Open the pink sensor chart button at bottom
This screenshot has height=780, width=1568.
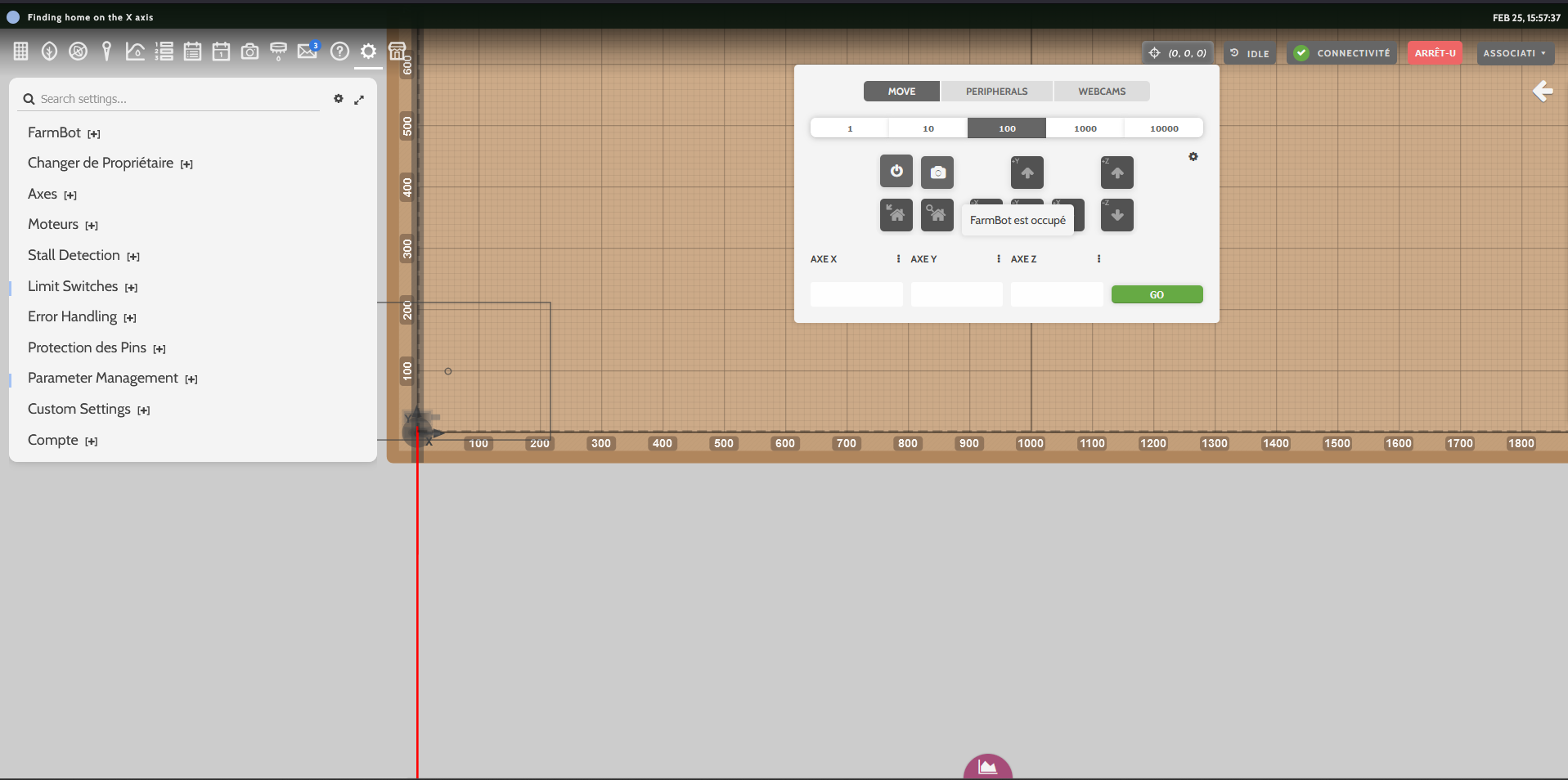988,767
